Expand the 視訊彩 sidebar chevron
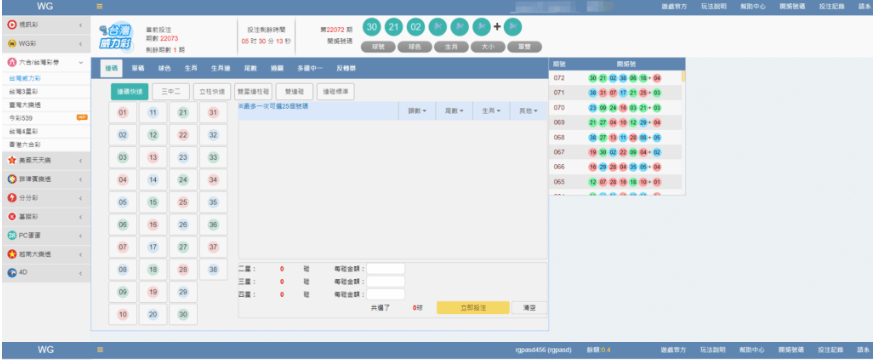Viewport: 876px width, 360px height. 80,25
